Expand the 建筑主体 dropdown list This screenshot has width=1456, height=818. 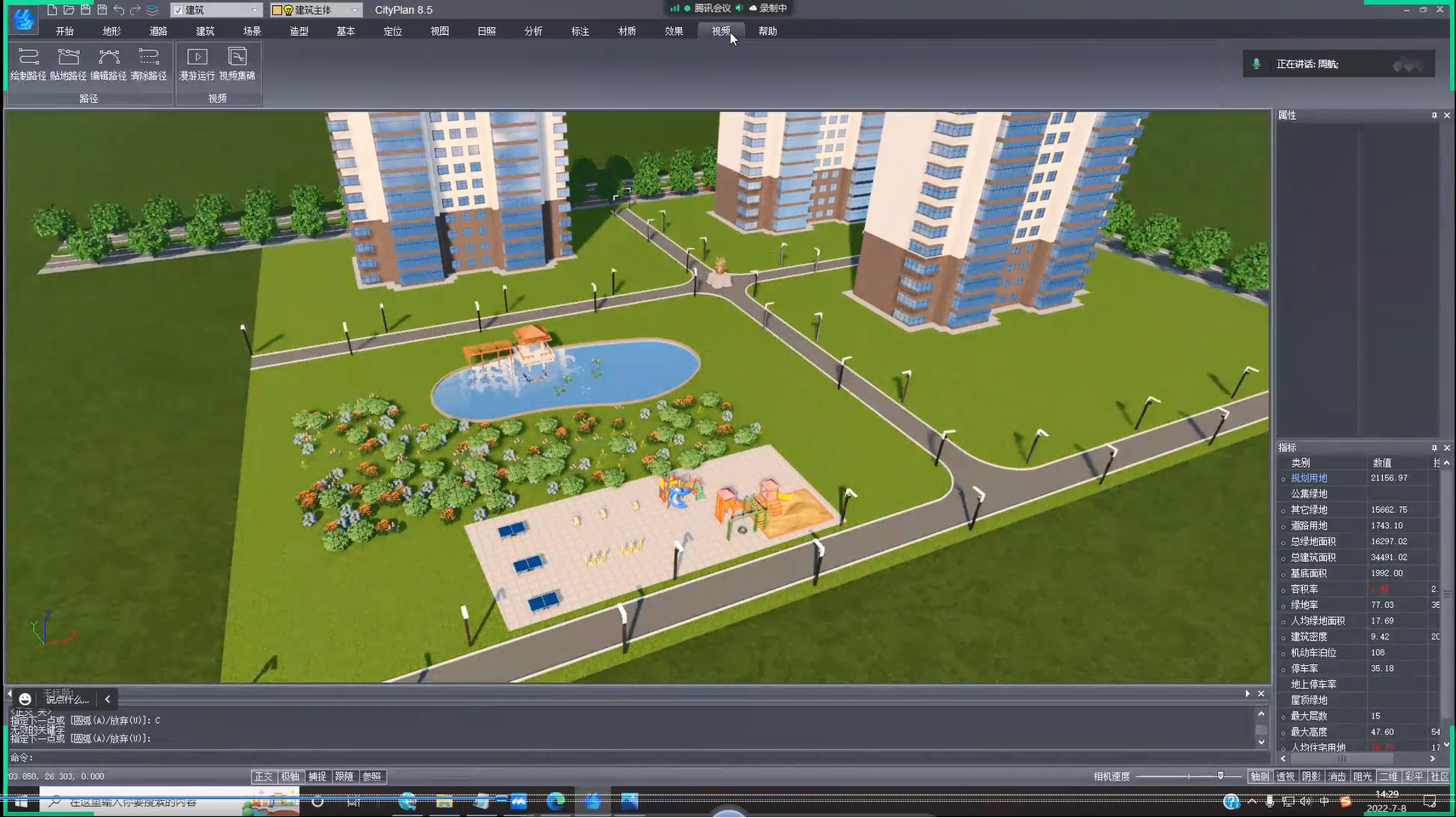[355, 10]
